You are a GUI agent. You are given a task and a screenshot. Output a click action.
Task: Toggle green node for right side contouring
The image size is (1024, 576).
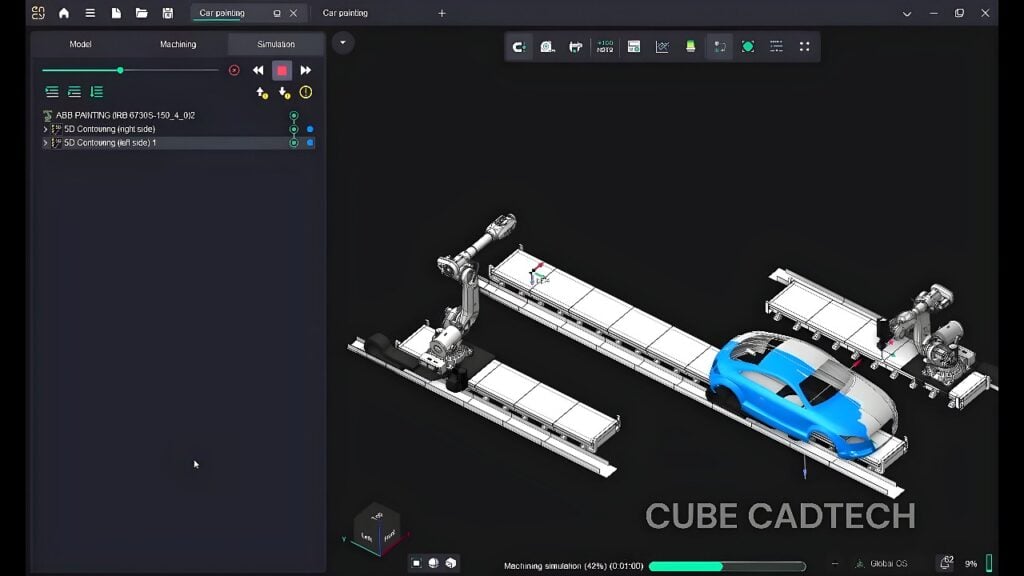pos(294,129)
